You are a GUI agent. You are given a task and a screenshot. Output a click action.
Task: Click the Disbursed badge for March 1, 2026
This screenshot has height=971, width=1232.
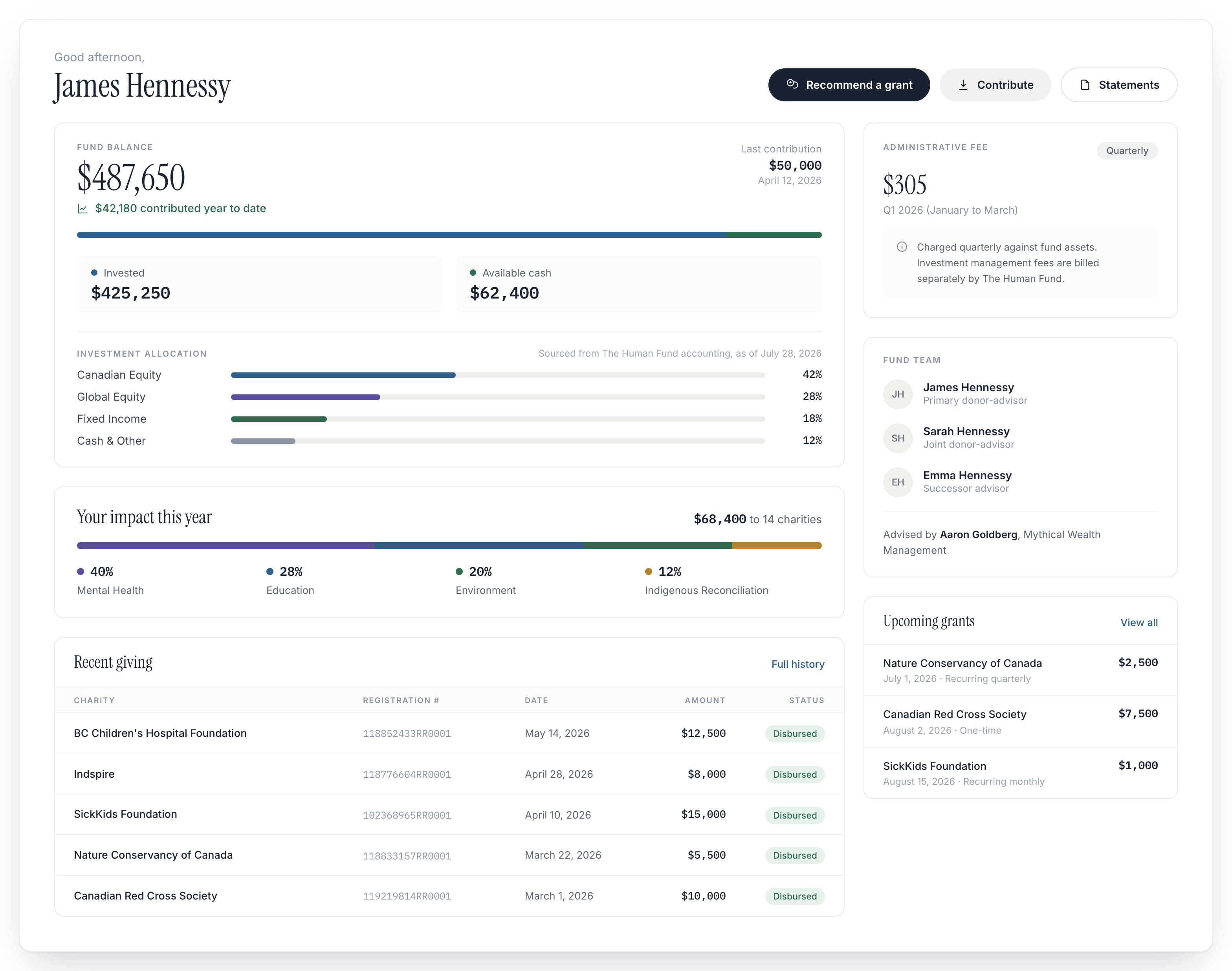pyautogui.click(x=795, y=896)
